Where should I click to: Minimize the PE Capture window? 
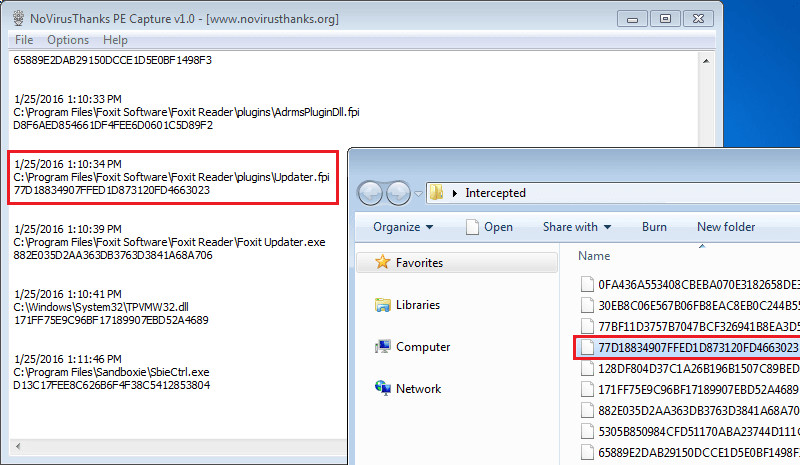(x=633, y=19)
